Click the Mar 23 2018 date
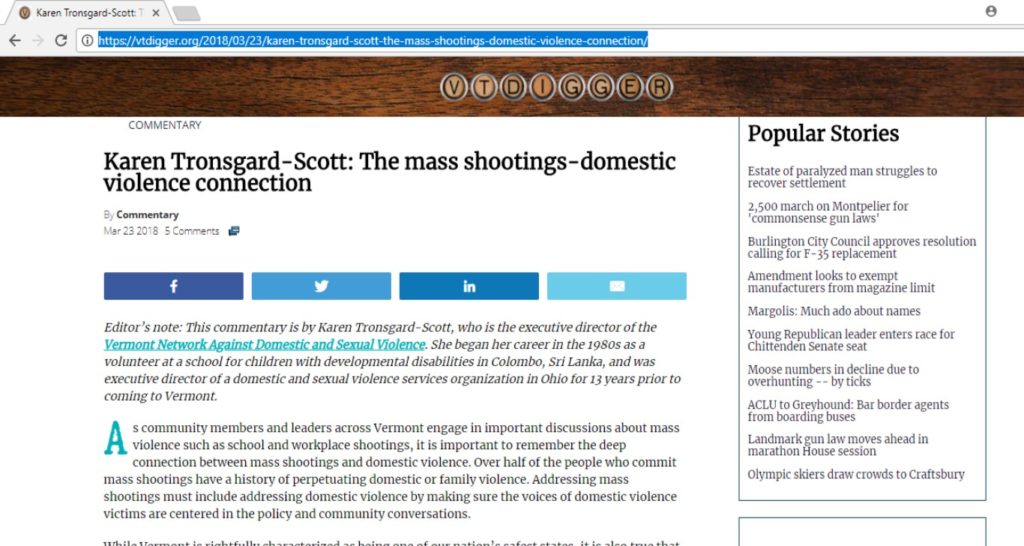Screen dimensions: 1024x546 point(131,231)
